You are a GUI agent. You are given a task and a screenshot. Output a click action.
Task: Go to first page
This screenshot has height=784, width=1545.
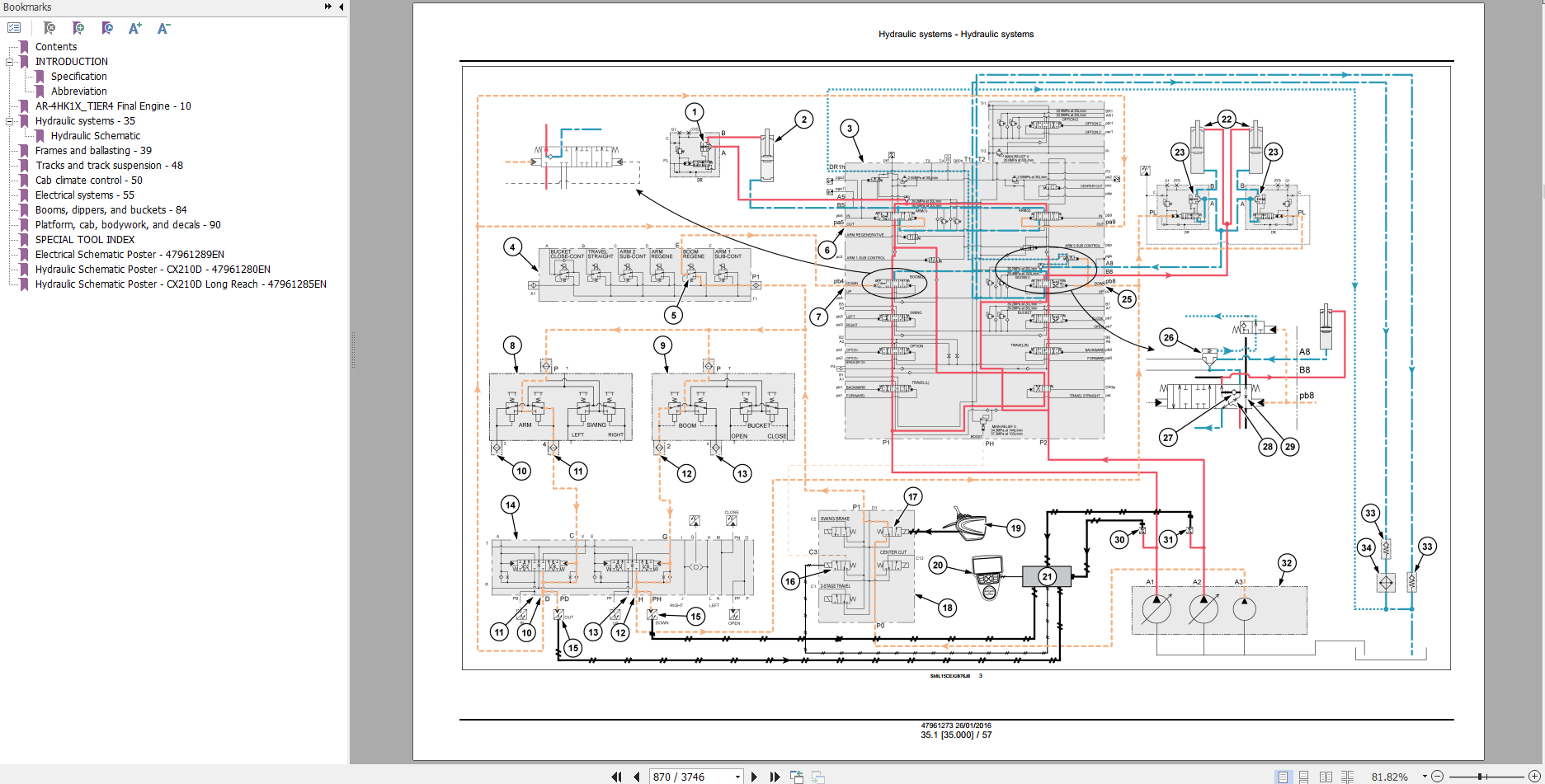pos(616,777)
